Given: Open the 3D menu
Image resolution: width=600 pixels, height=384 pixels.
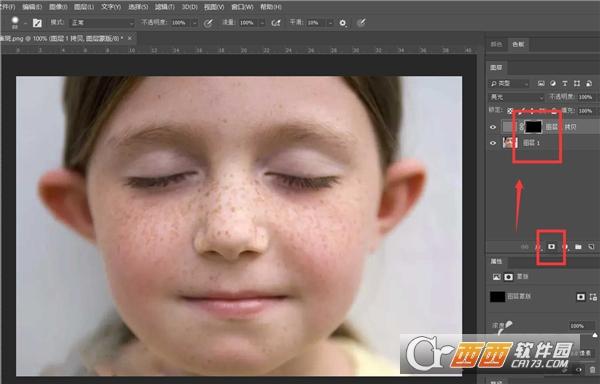Looking at the screenshot, I should pyautogui.click(x=189, y=7).
